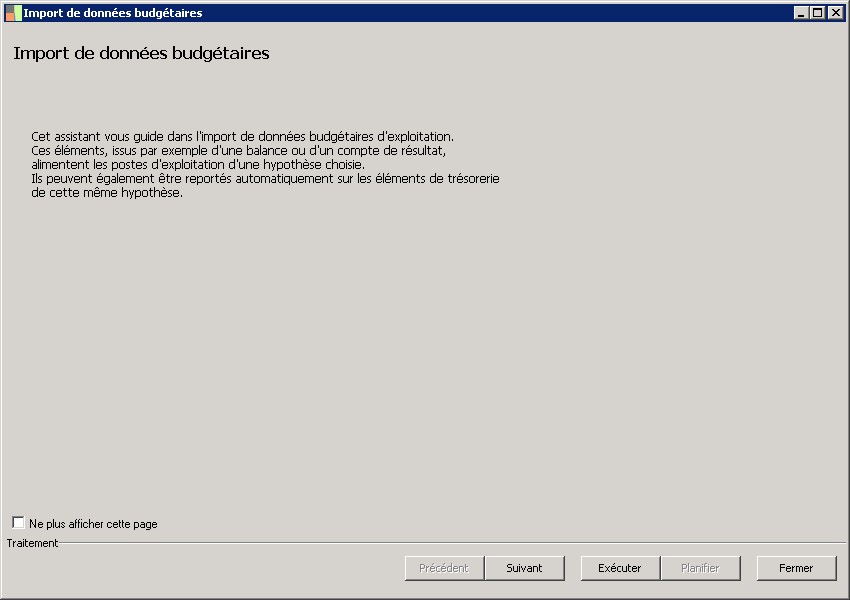Click the separator line beside Traitement

[x=450, y=543]
